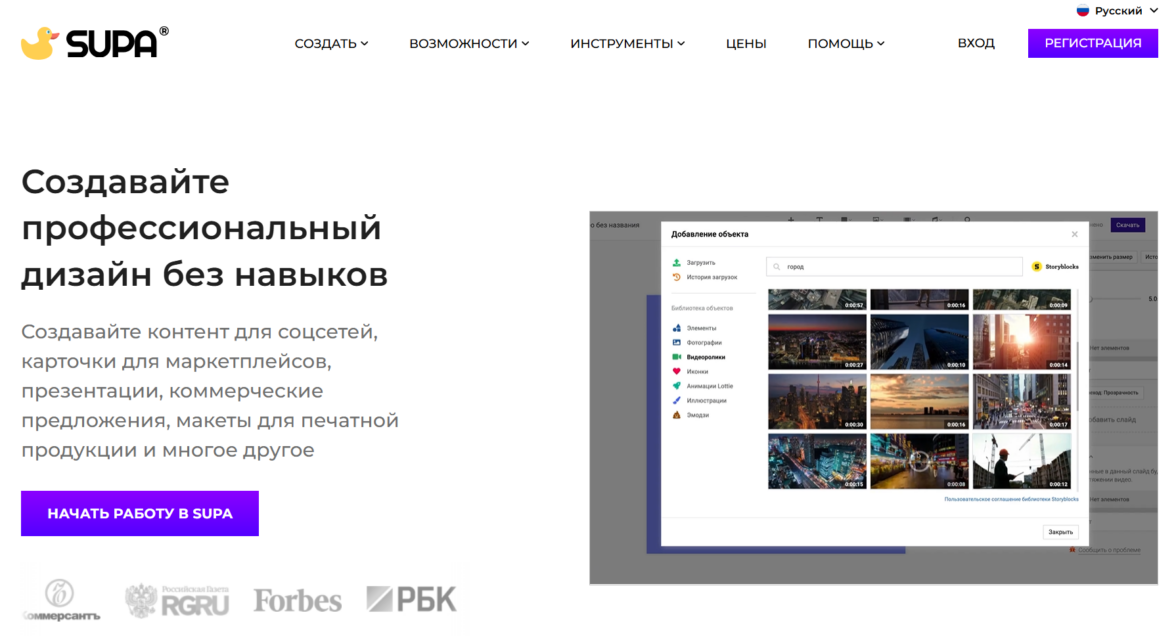Select neon aerial city video 0:00:15

[x=817, y=461]
